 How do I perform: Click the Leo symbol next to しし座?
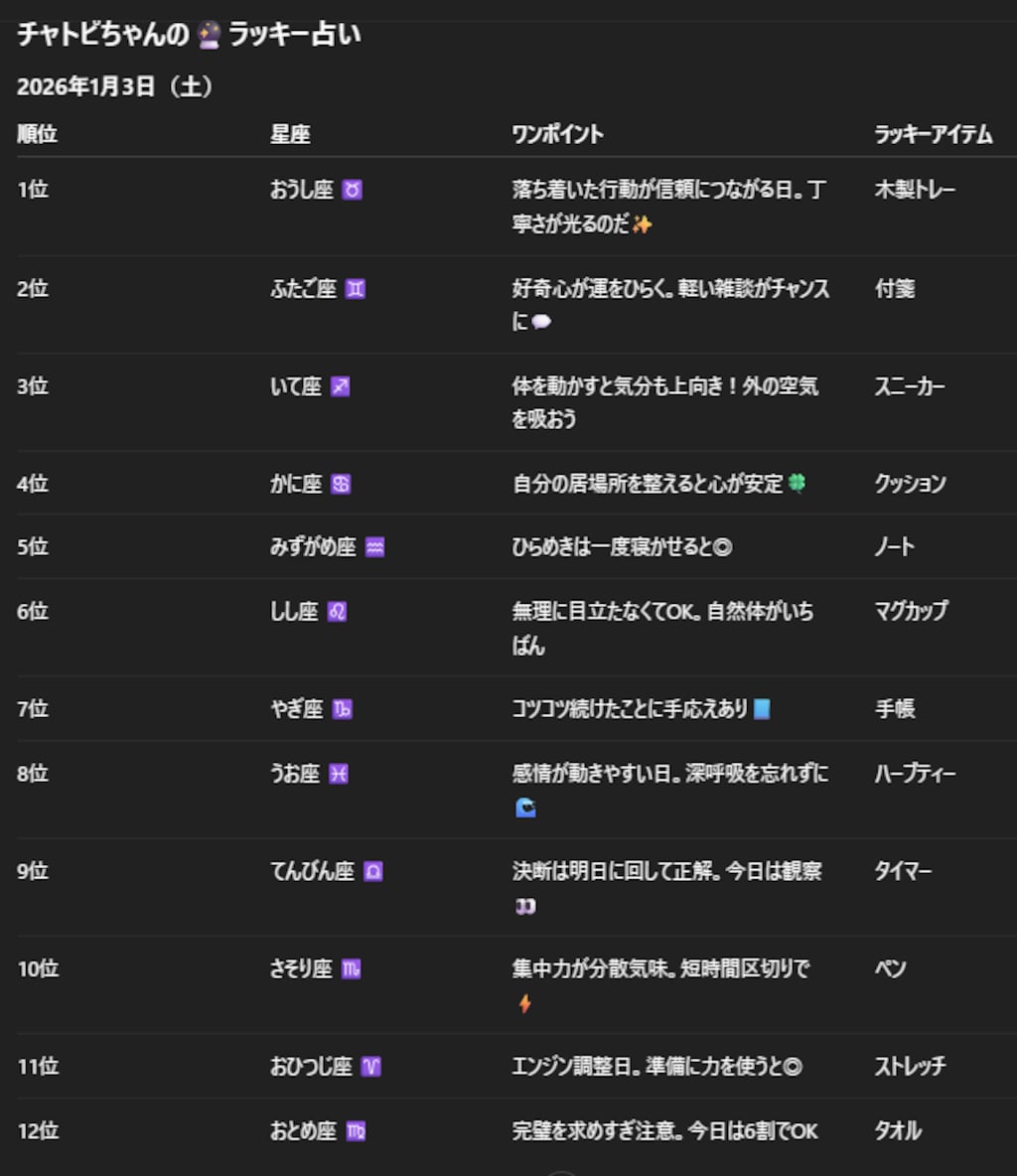pos(338,612)
